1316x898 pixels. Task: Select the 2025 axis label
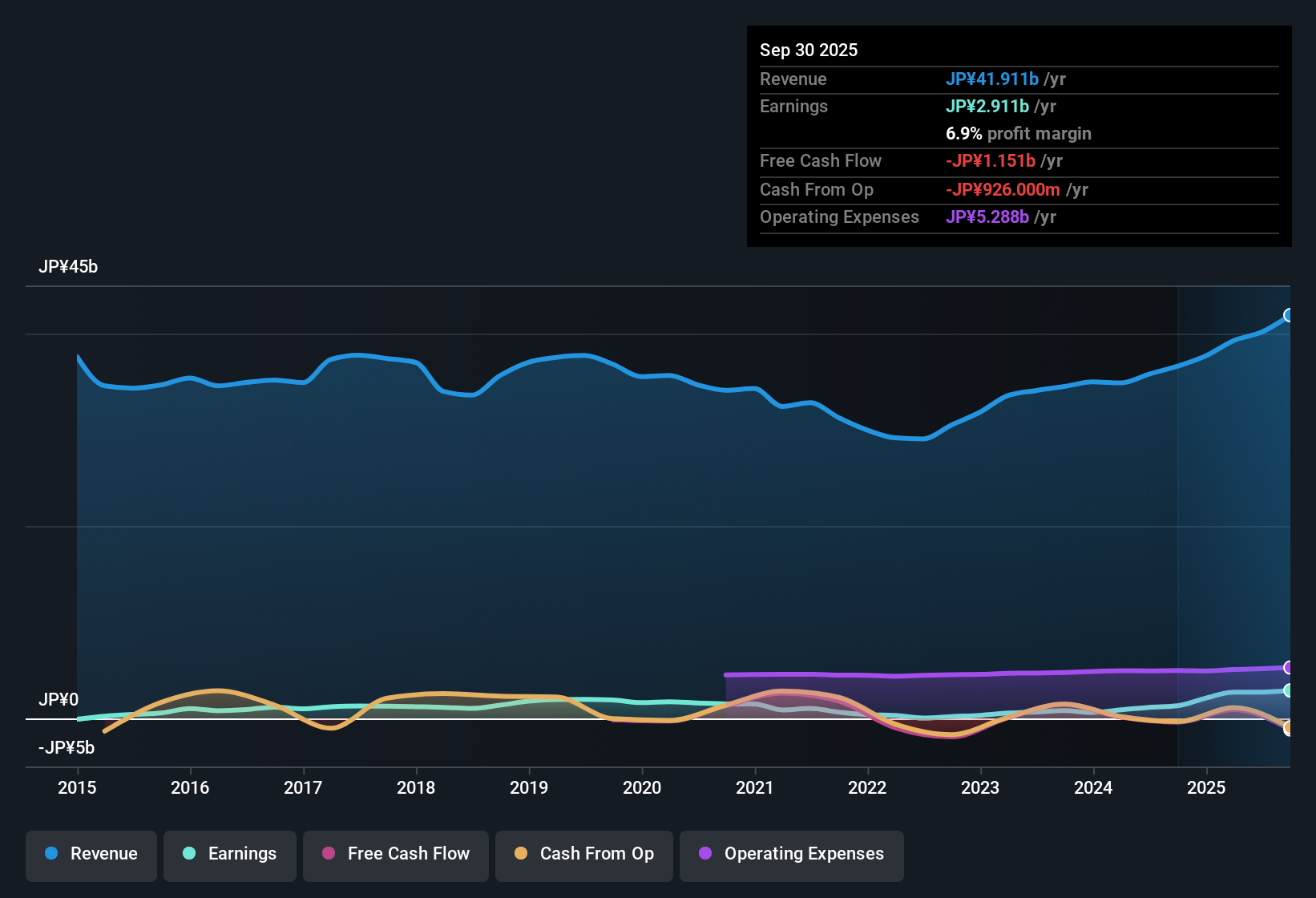1207,788
